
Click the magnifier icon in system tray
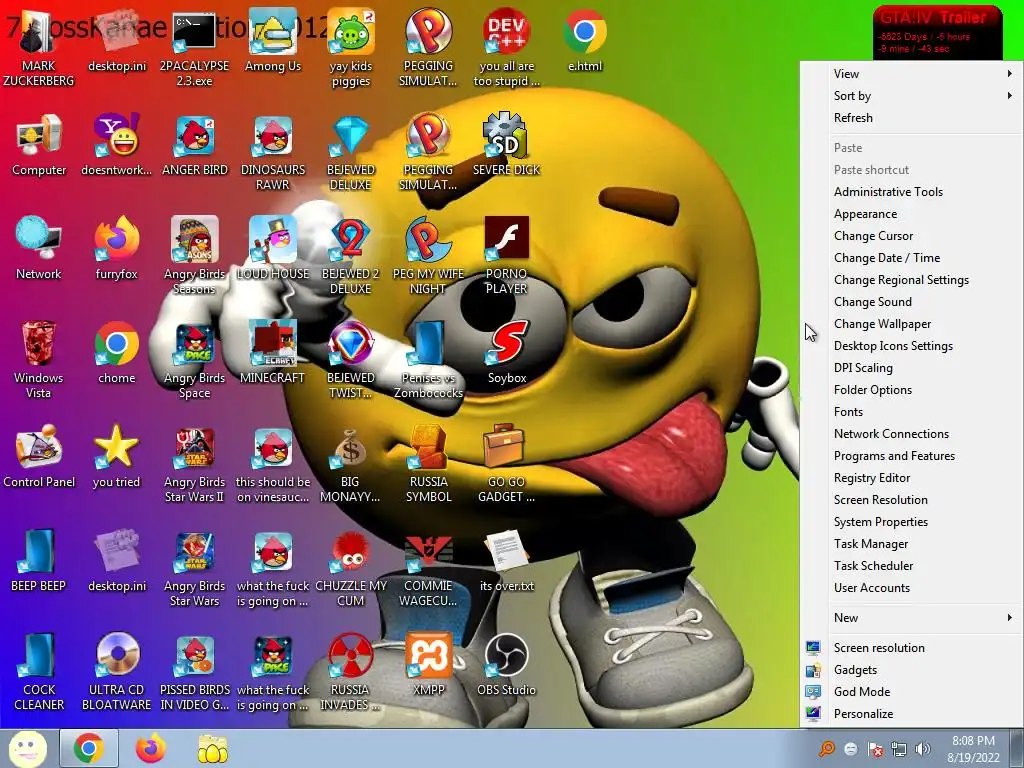(827, 749)
